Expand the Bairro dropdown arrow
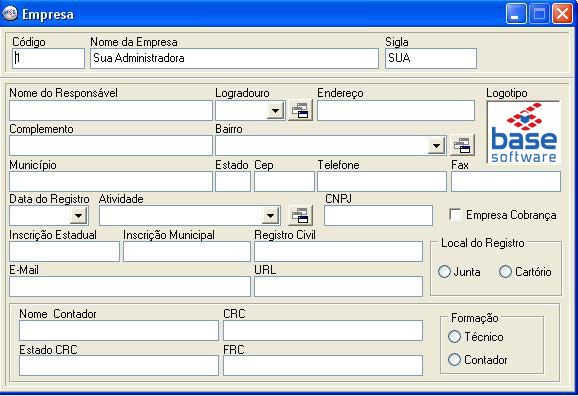 (x=436, y=146)
